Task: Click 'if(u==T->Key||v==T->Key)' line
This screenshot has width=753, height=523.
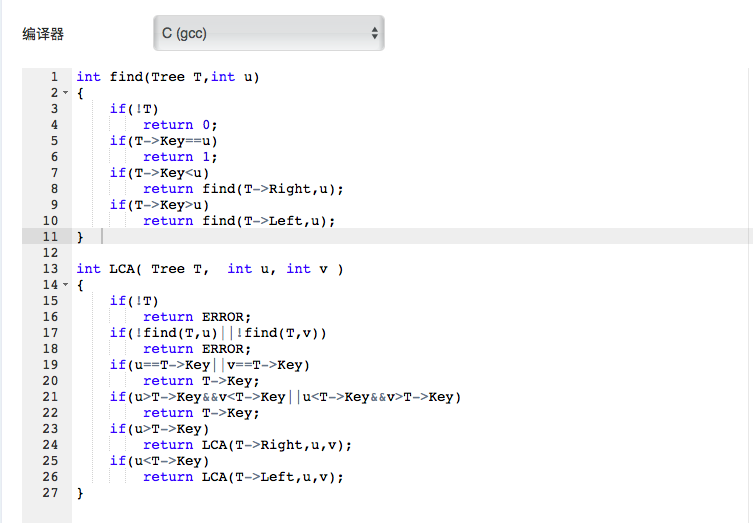Action: point(210,365)
